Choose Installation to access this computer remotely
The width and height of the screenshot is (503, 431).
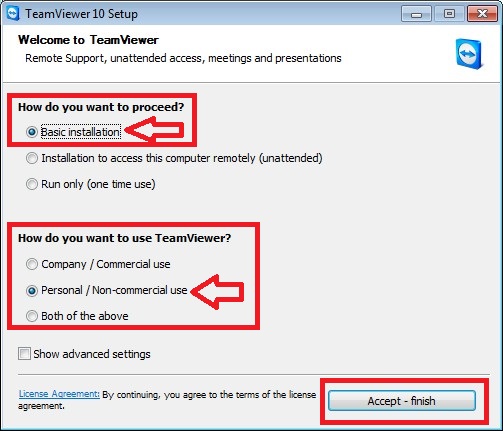click(x=32, y=158)
